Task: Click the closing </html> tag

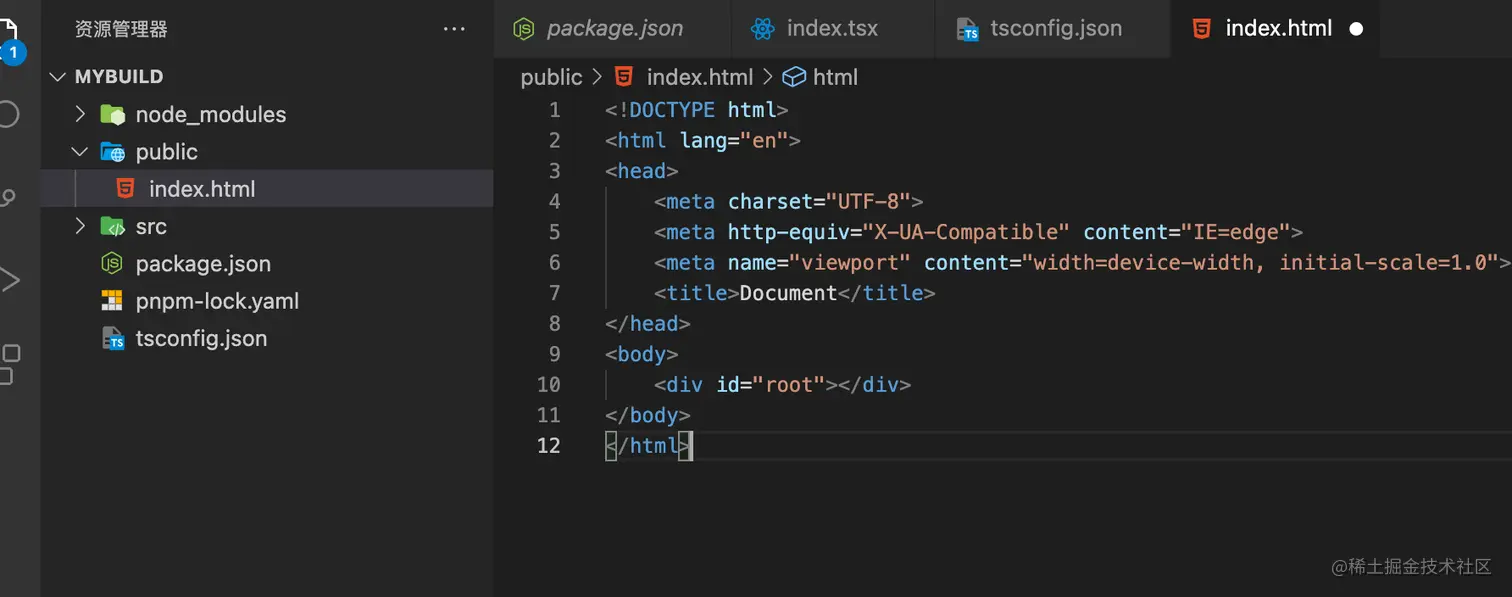Action: [647, 445]
